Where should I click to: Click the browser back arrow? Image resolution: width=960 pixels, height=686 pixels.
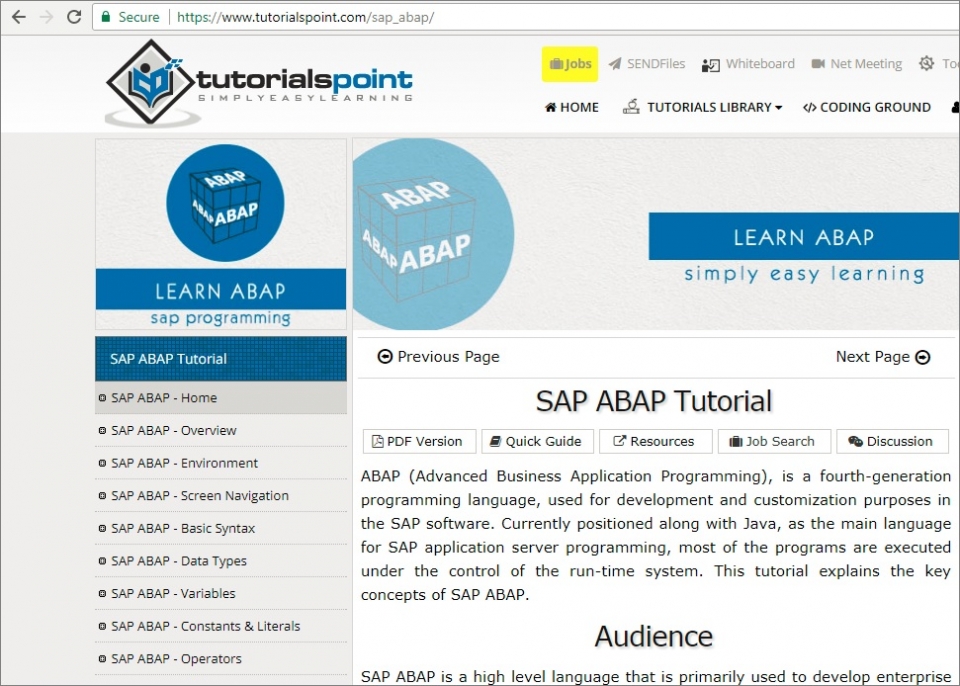[x=19, y=17]
